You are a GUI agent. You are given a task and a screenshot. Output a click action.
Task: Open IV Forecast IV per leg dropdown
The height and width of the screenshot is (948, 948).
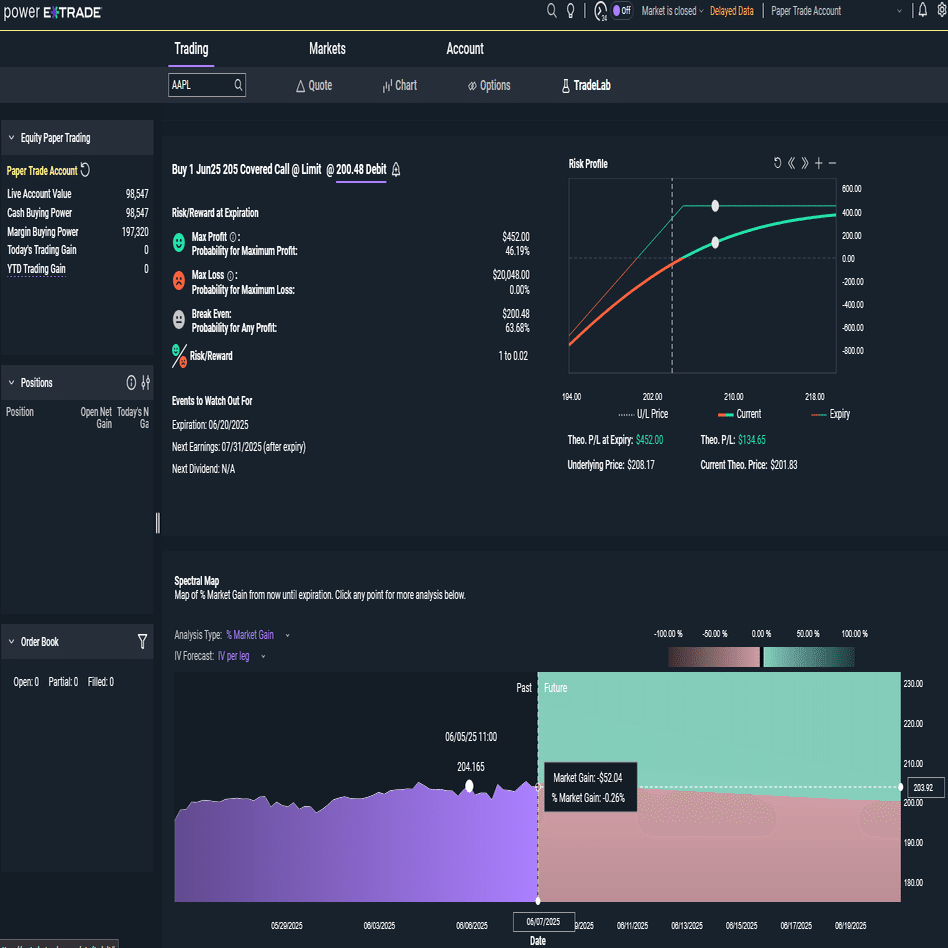241,656
